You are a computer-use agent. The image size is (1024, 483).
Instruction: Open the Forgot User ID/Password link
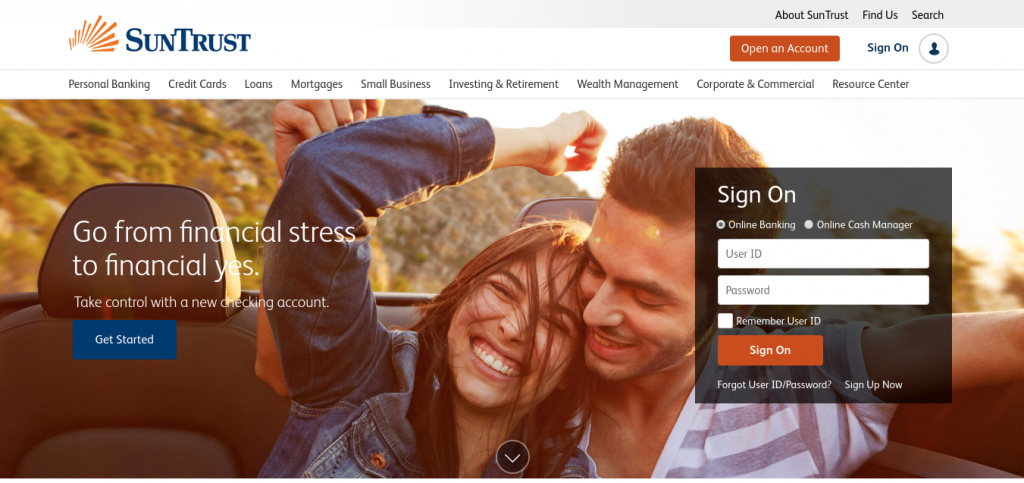click(774, 385)
